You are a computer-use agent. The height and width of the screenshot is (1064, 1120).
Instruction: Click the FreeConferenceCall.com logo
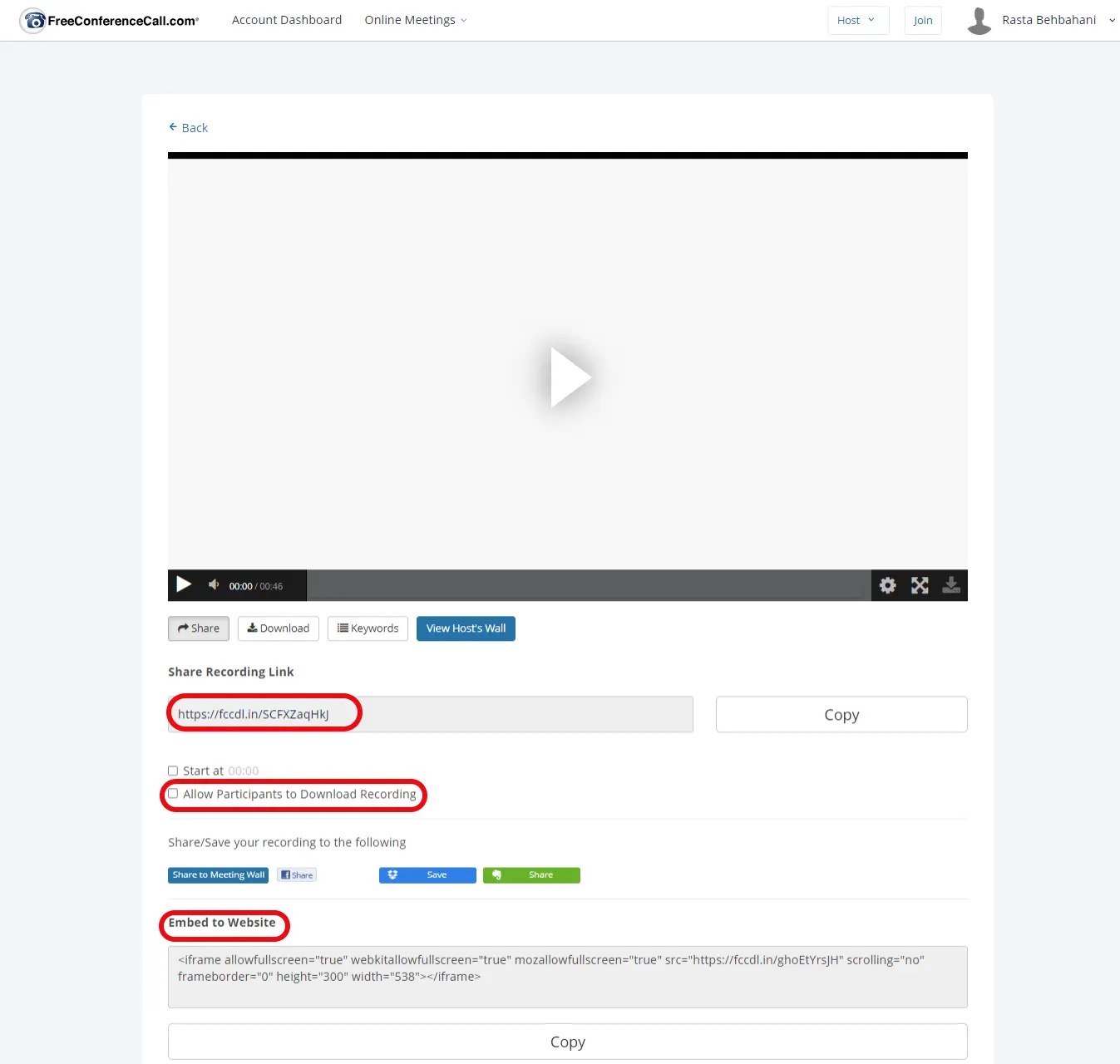pos(108,20)
